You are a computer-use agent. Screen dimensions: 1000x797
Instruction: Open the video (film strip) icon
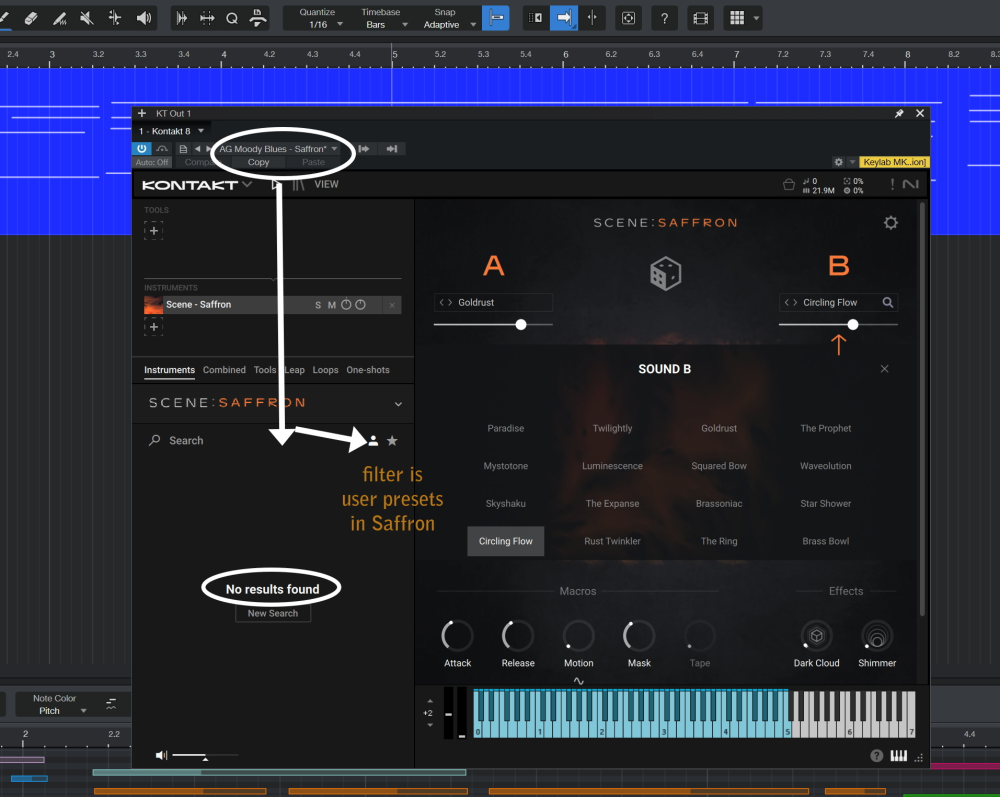pyautogui.click(x=700, y=18)
